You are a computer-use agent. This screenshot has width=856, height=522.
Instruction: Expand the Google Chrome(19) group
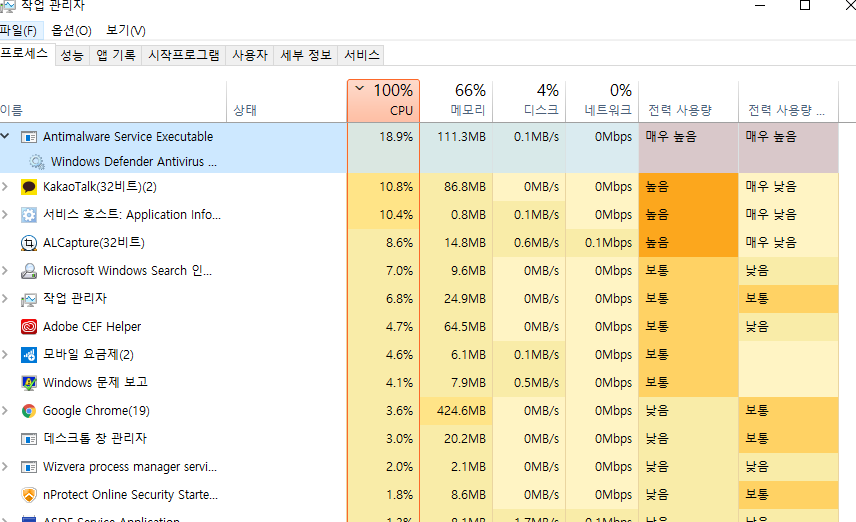pos(5,411)
